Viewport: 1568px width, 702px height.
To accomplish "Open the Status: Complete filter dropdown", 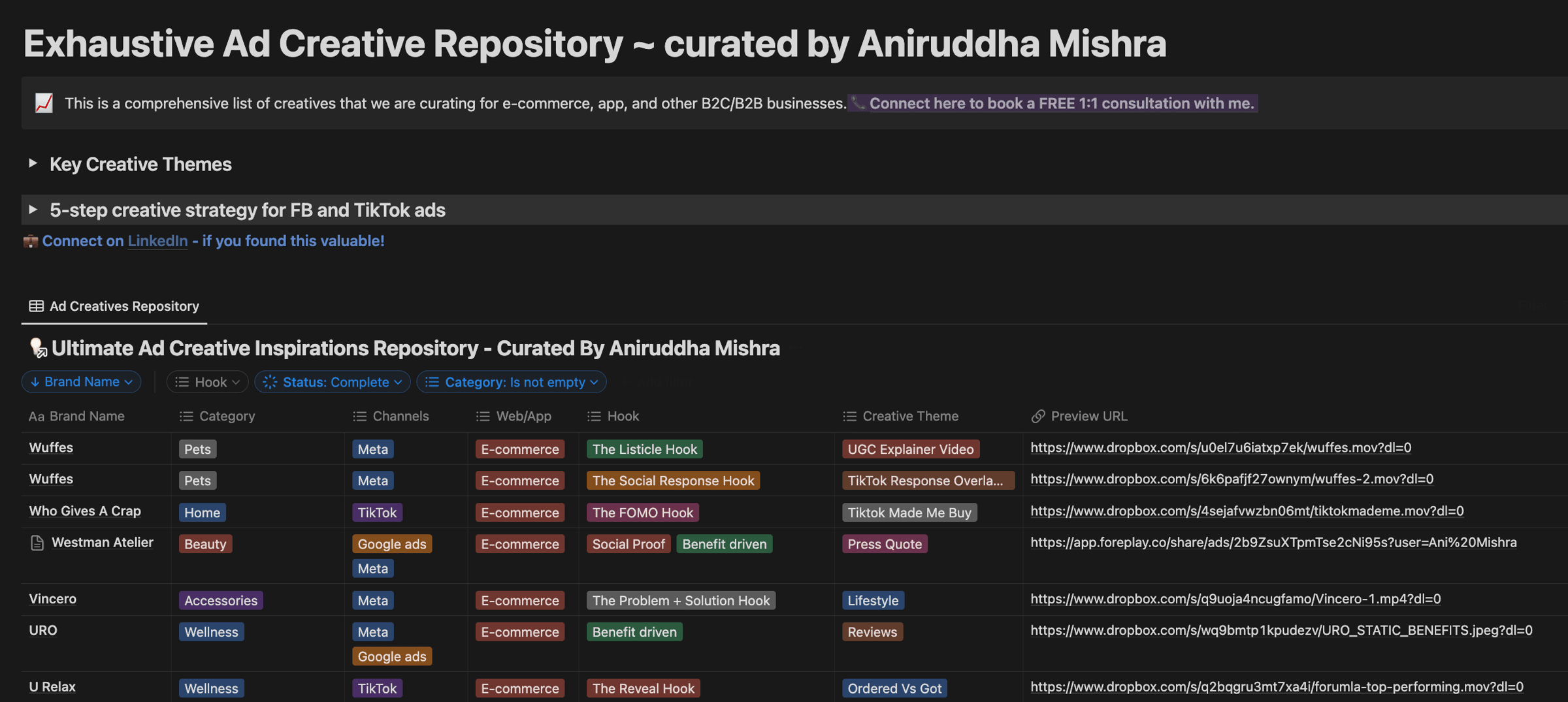I will (x=333, y=382).
